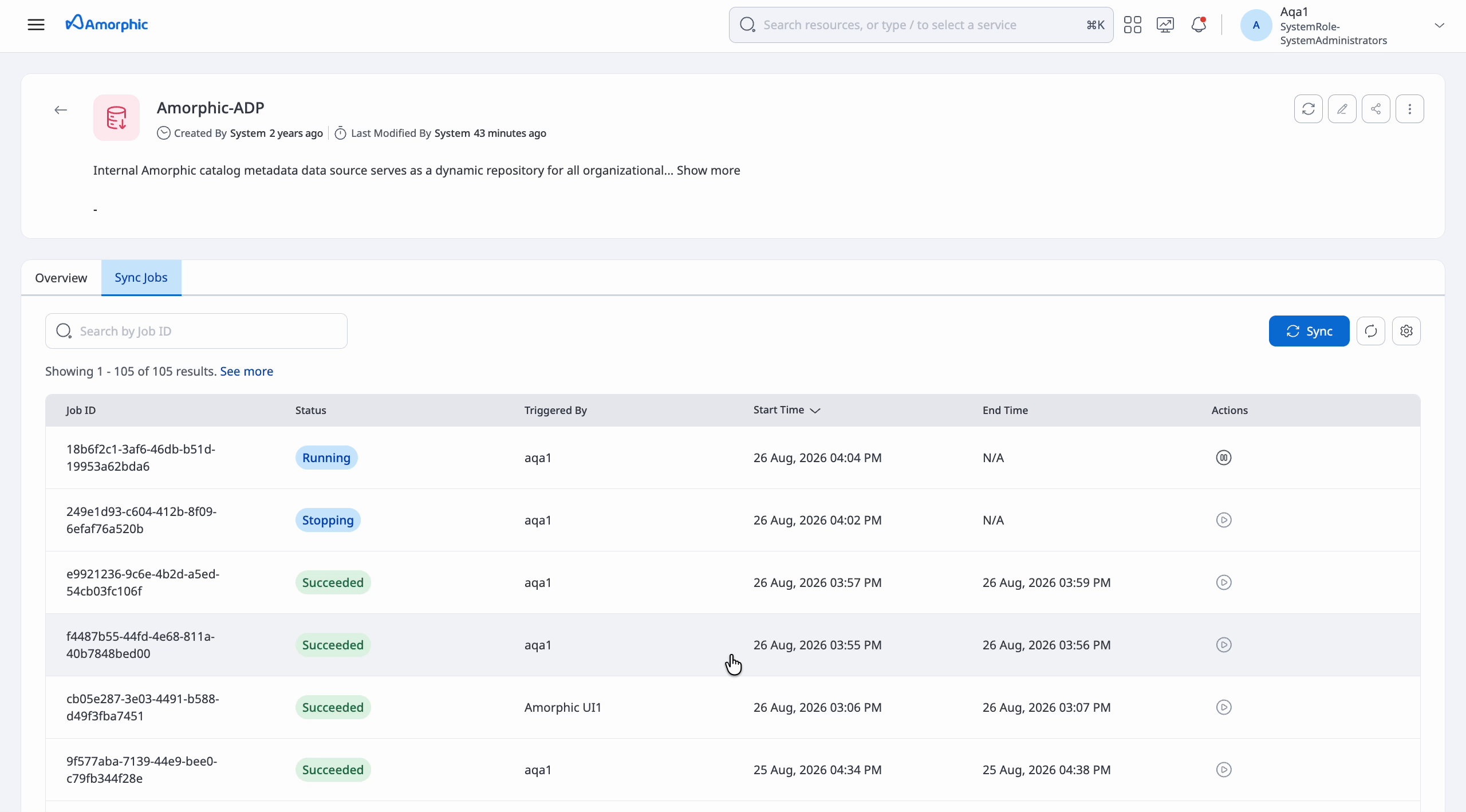1466x812 pixels.
Task: Click the Succeeded badge for job cb05e287
Action: click(333, 707)
